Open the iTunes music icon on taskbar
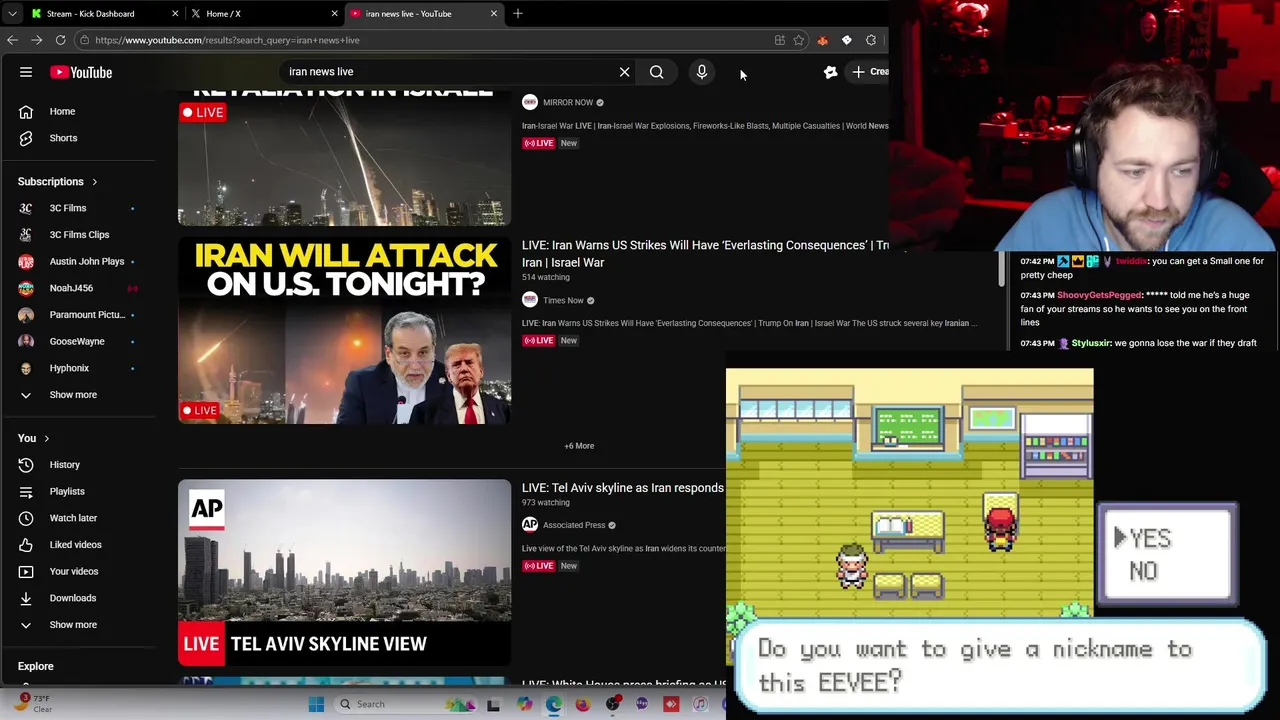Image resolution: width=1280 pixels, height=720 pixels. pyautogui.click(x=700, y=704)
